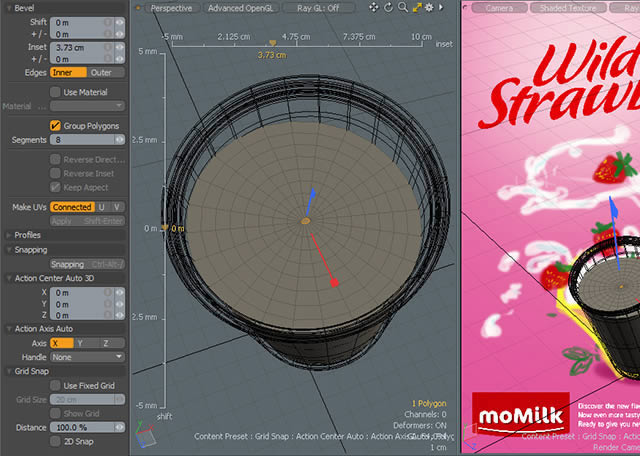The height and width of the screenshot is (456, 640).
Task: Select the Outer edges option
Action: coord(106,73)
